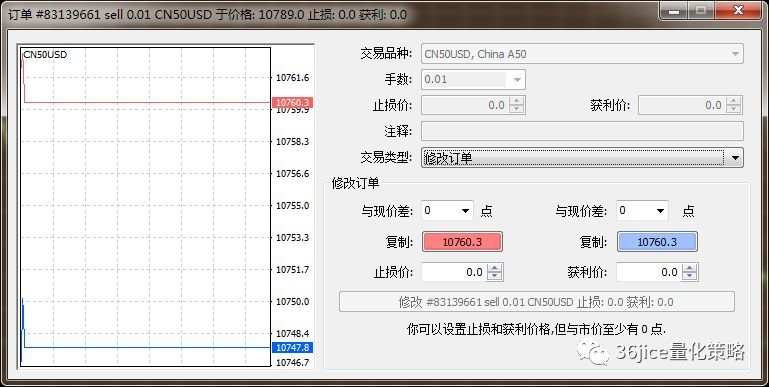769x387 pixels.
Task: Click the upper 获利价 spinner arrows
Action: pos(734,105)
